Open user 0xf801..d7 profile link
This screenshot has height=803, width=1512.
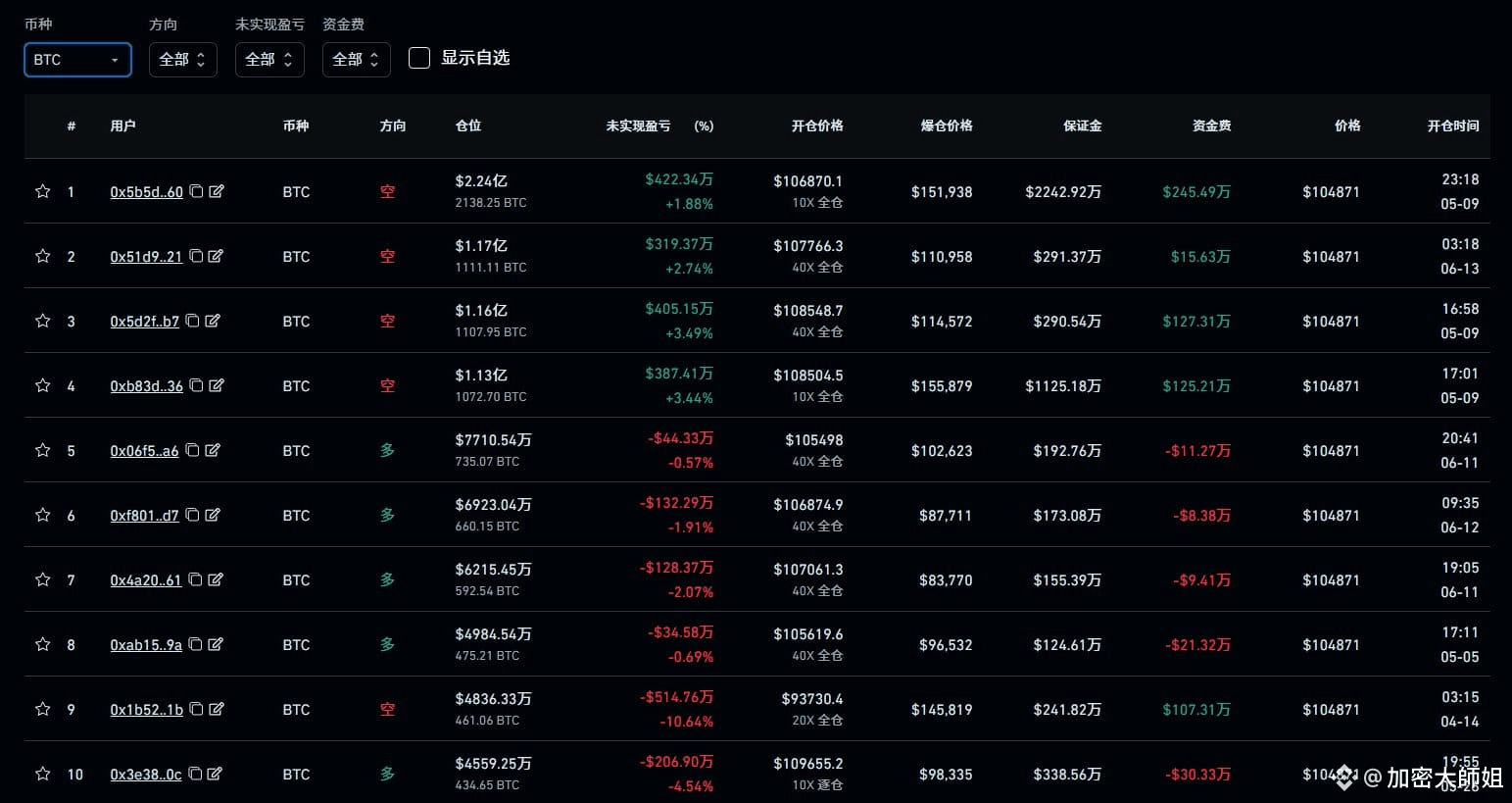(145, 516)
